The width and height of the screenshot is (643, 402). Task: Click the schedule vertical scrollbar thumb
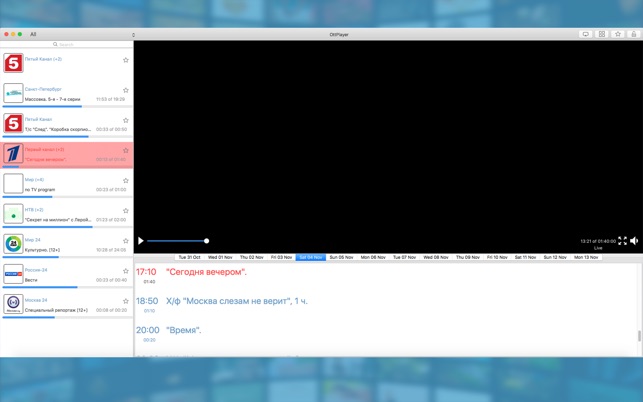pos(639,336)
